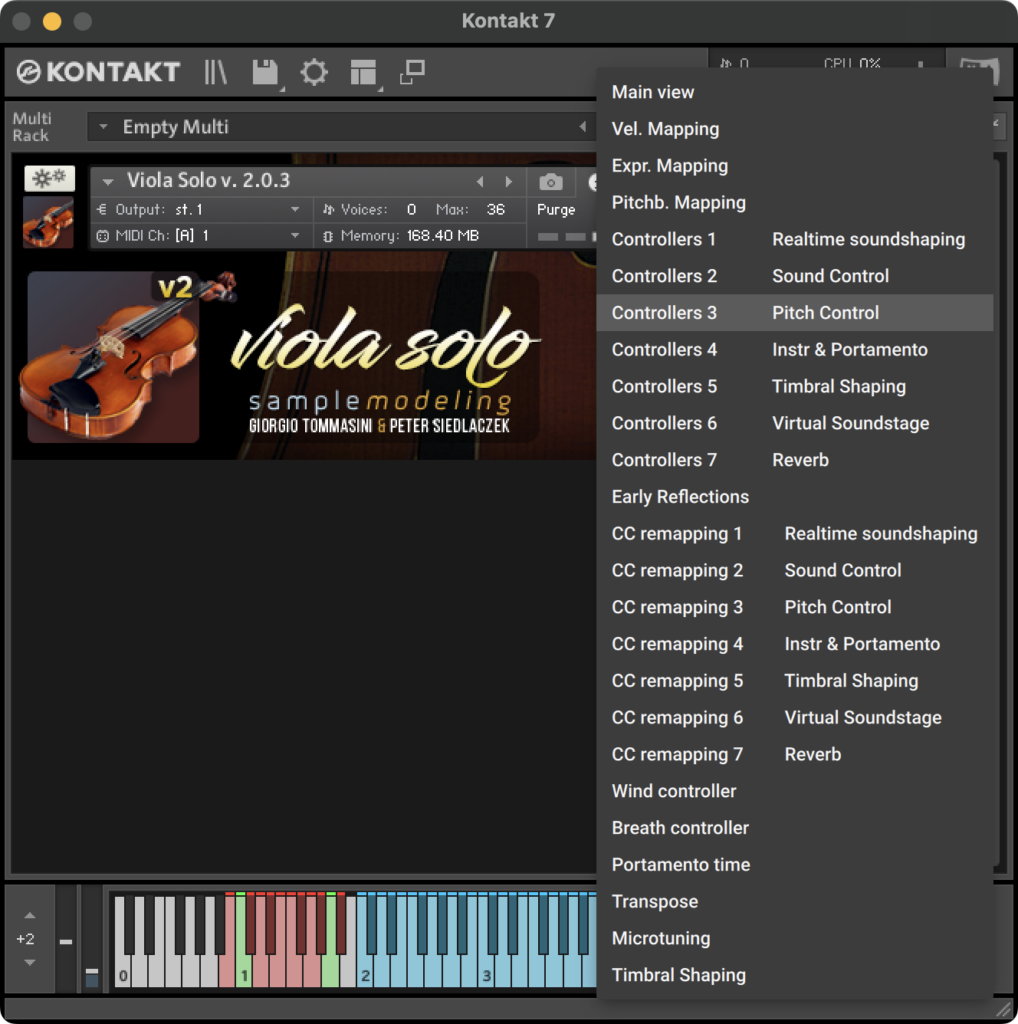
Task: Click the Multi Rack label
Action: pos(31,127)
